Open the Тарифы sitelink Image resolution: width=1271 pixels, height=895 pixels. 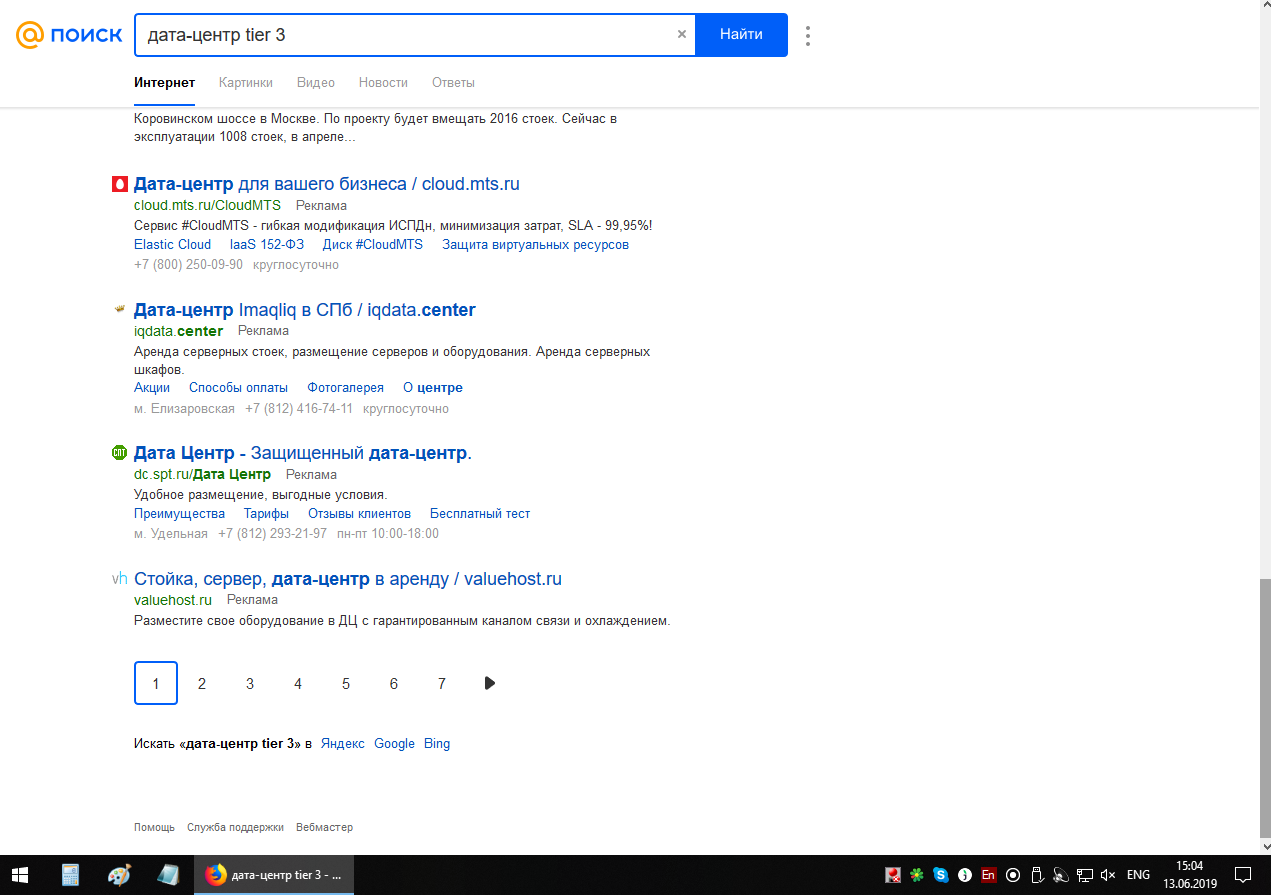tap(267, 514)
